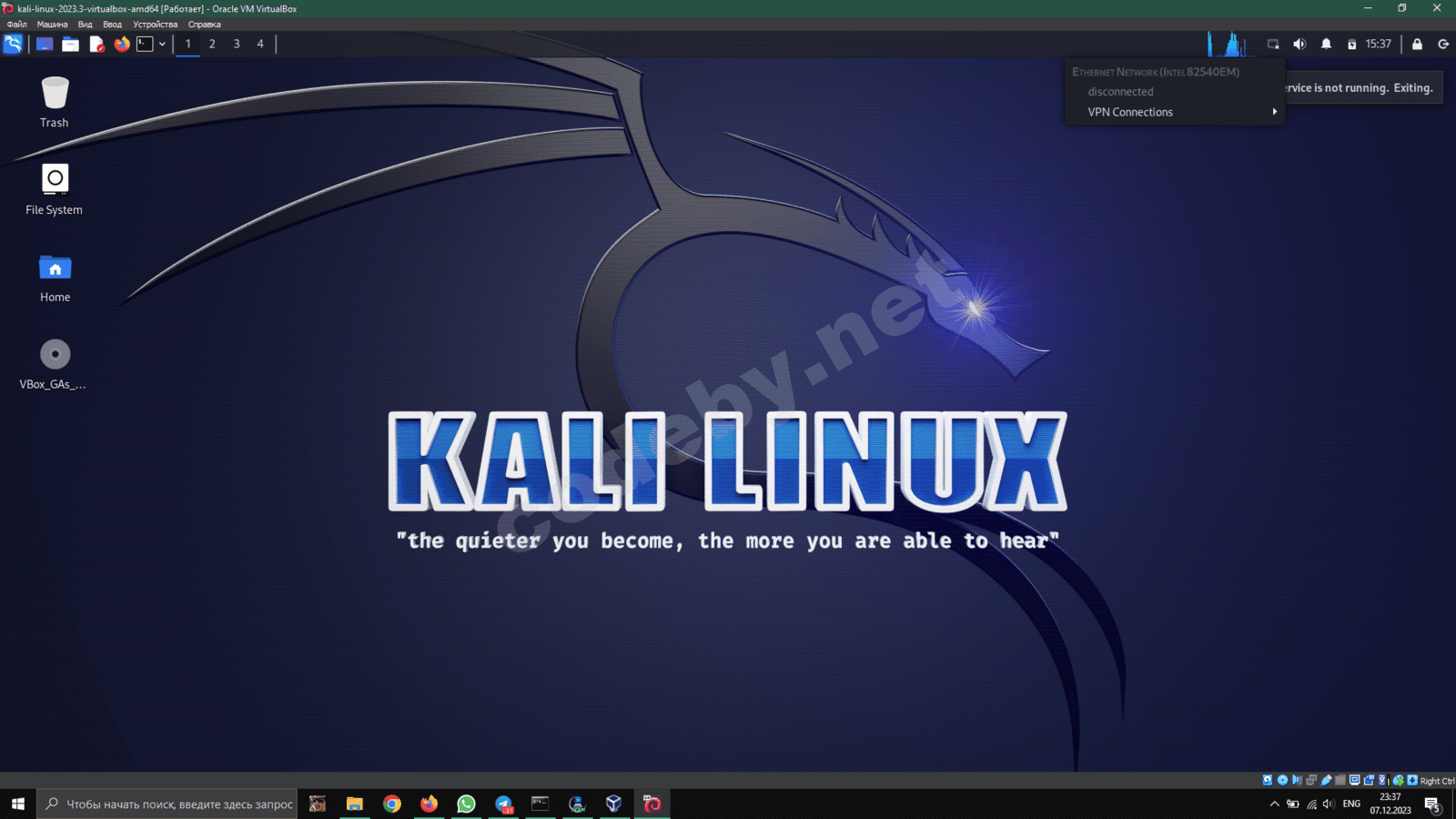Launch Firefox from the Kali panel
This screenshot has width=1456, height=819.
pos(122,44)
